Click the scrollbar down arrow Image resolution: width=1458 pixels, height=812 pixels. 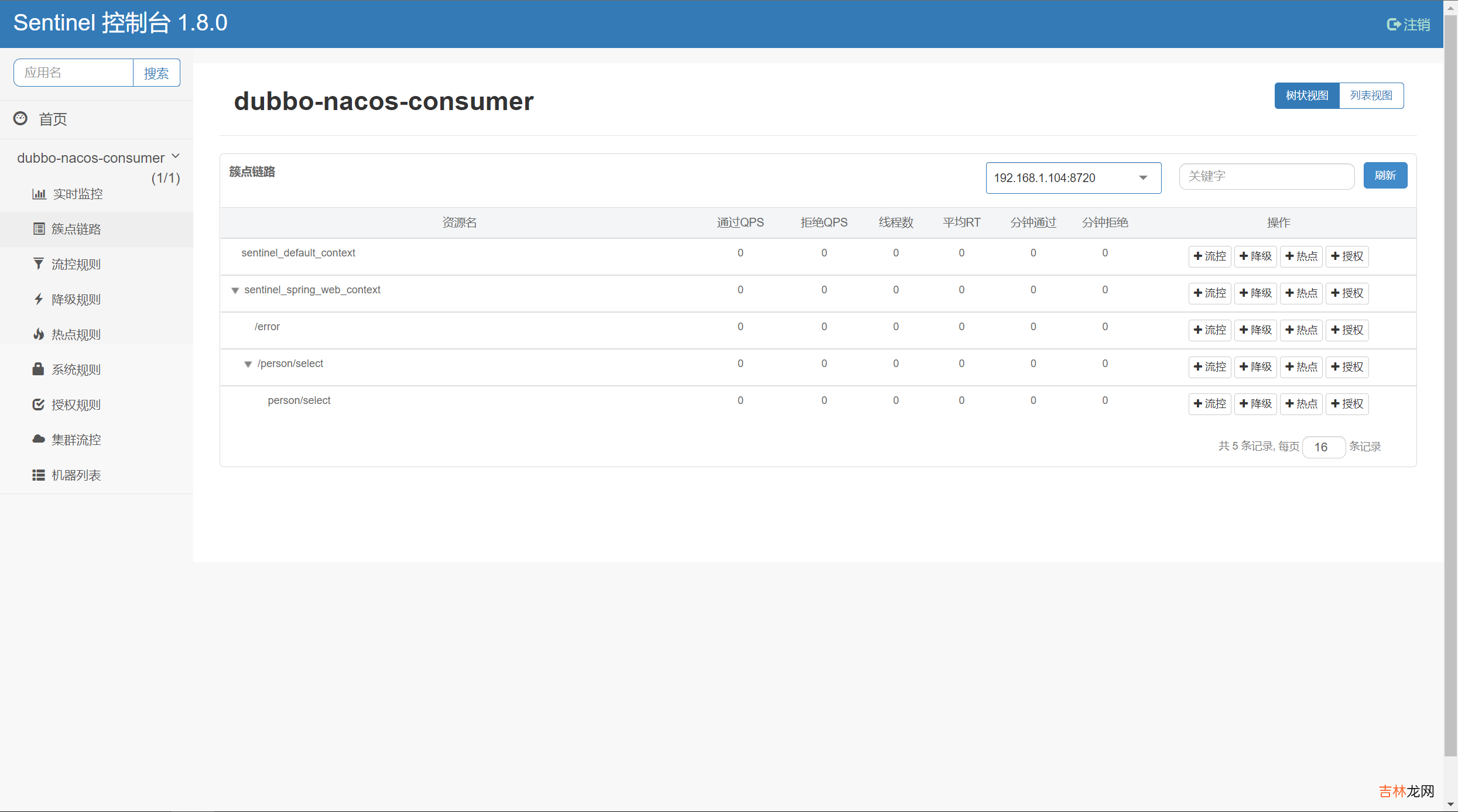1450,805
